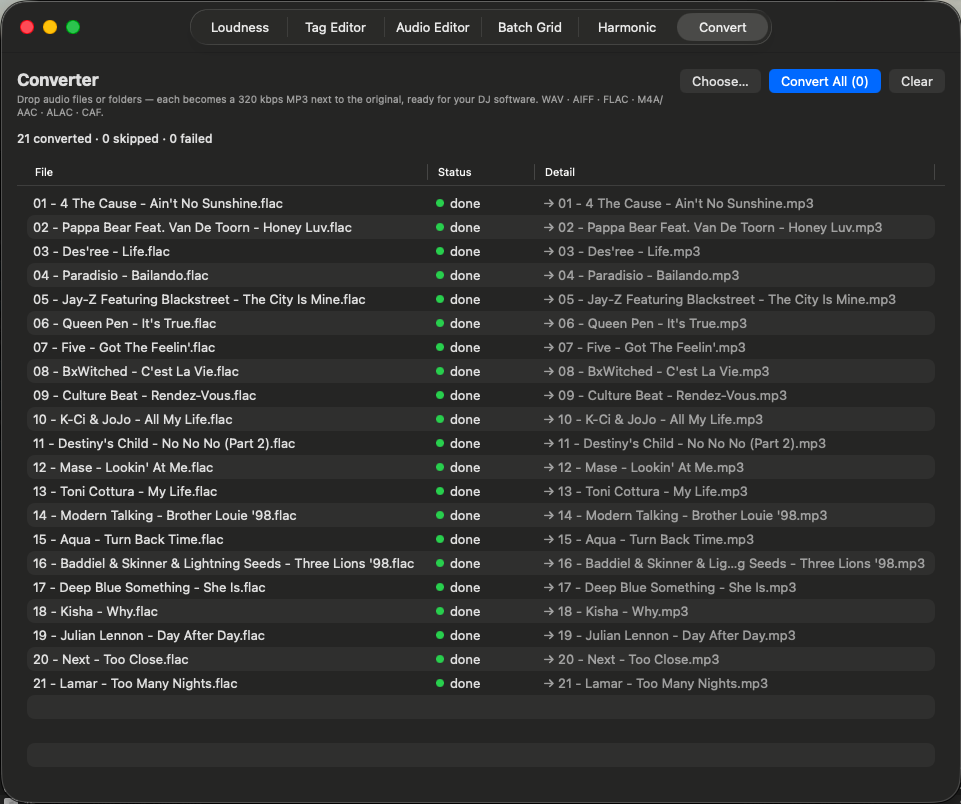
Task: Click done status of Brother Louie '98.flac row
Action: [458, 515]
